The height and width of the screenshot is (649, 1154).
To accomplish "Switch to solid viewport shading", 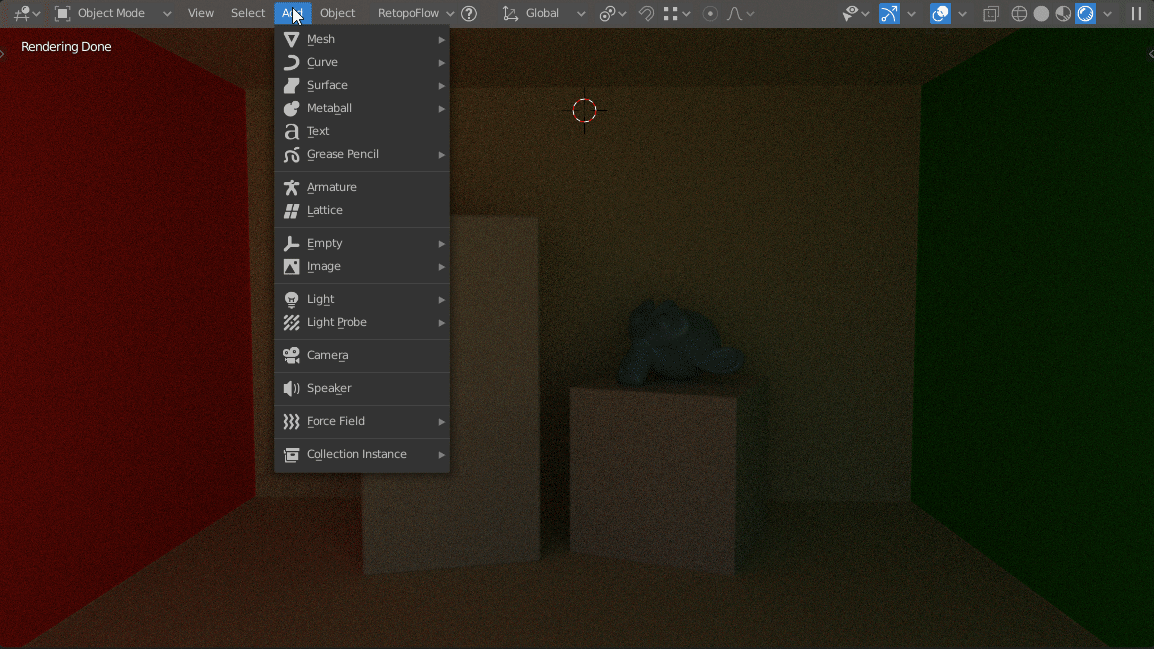I will point(1041,13).
